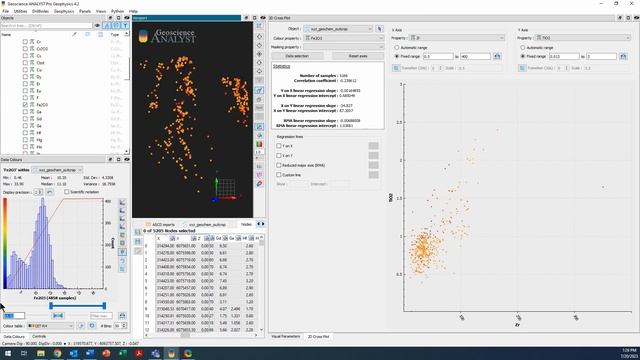Switch to the Controls tab

click(39, 337)
